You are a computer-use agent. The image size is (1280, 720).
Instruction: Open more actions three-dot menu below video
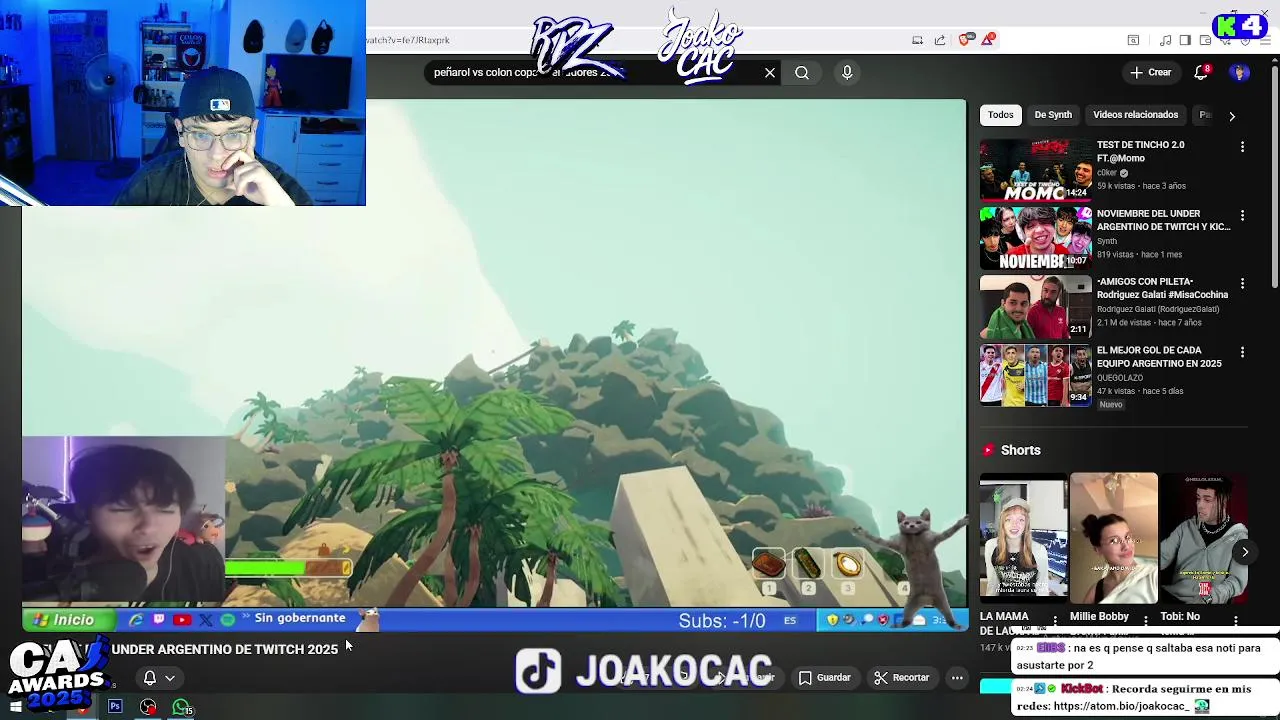[x=957, y=678]
